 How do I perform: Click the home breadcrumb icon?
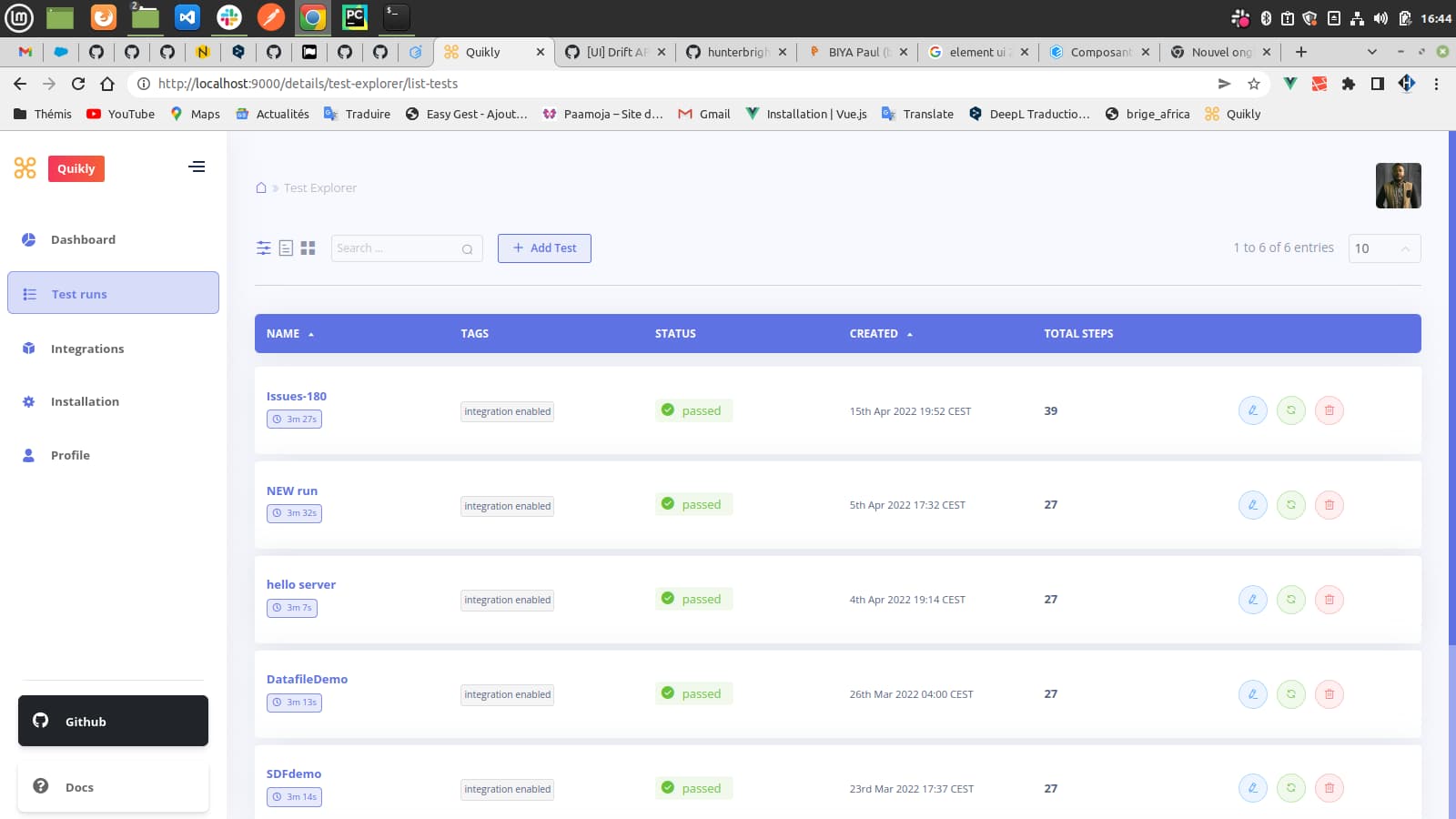pos(261,188)
